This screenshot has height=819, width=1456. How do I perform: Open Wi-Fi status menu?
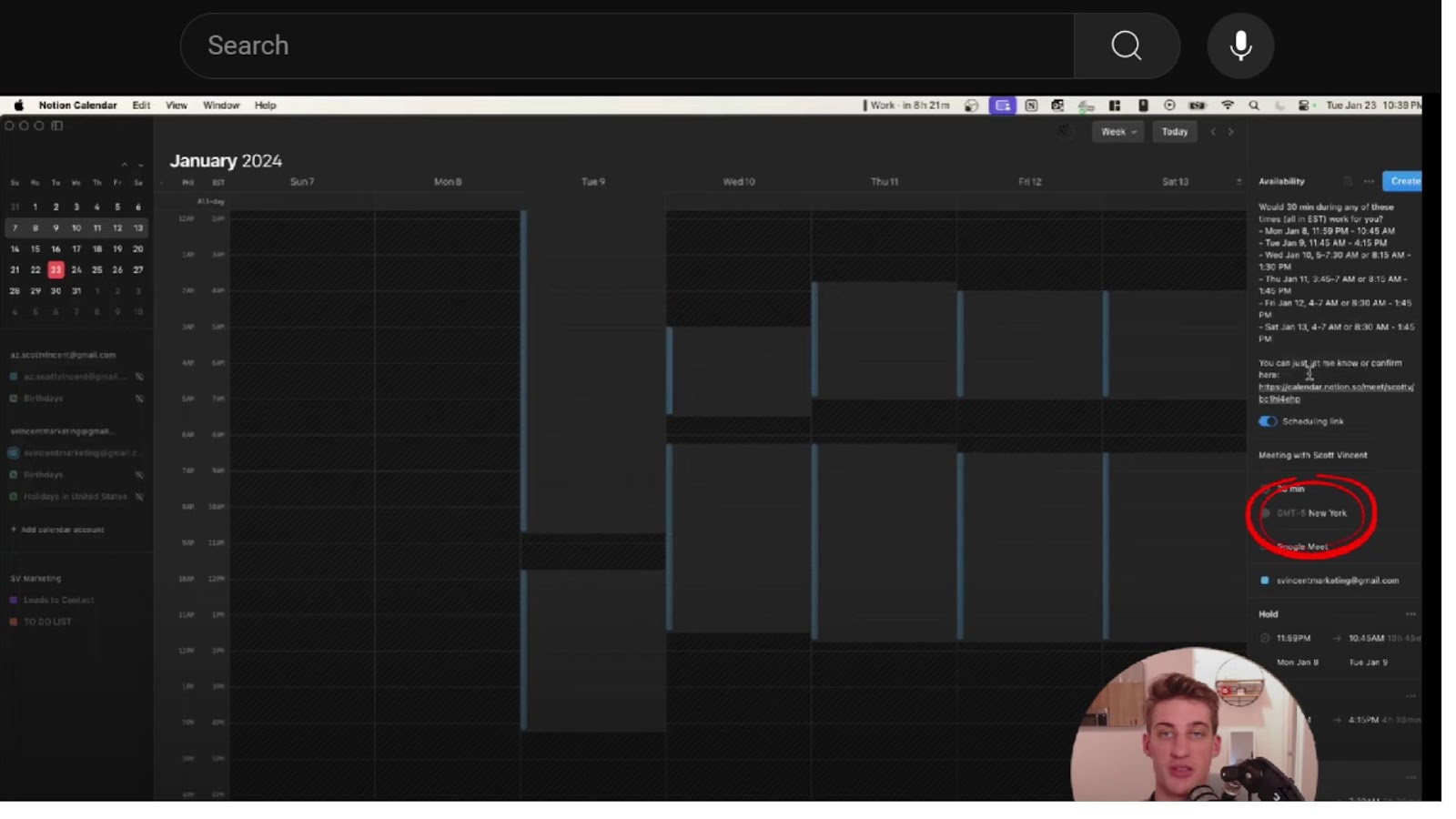pos(1228,106)
